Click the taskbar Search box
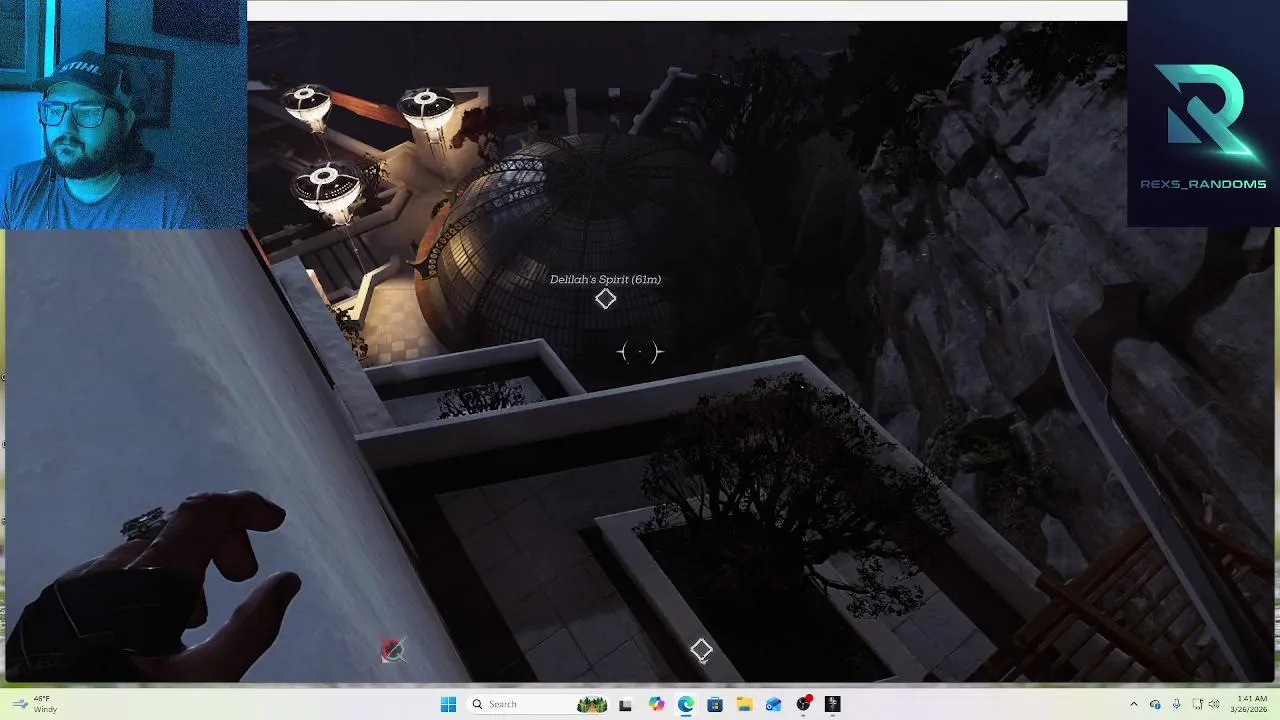The height and width of the screenshot is (720, 1280). pyautogui.click(x=538, y=704)
